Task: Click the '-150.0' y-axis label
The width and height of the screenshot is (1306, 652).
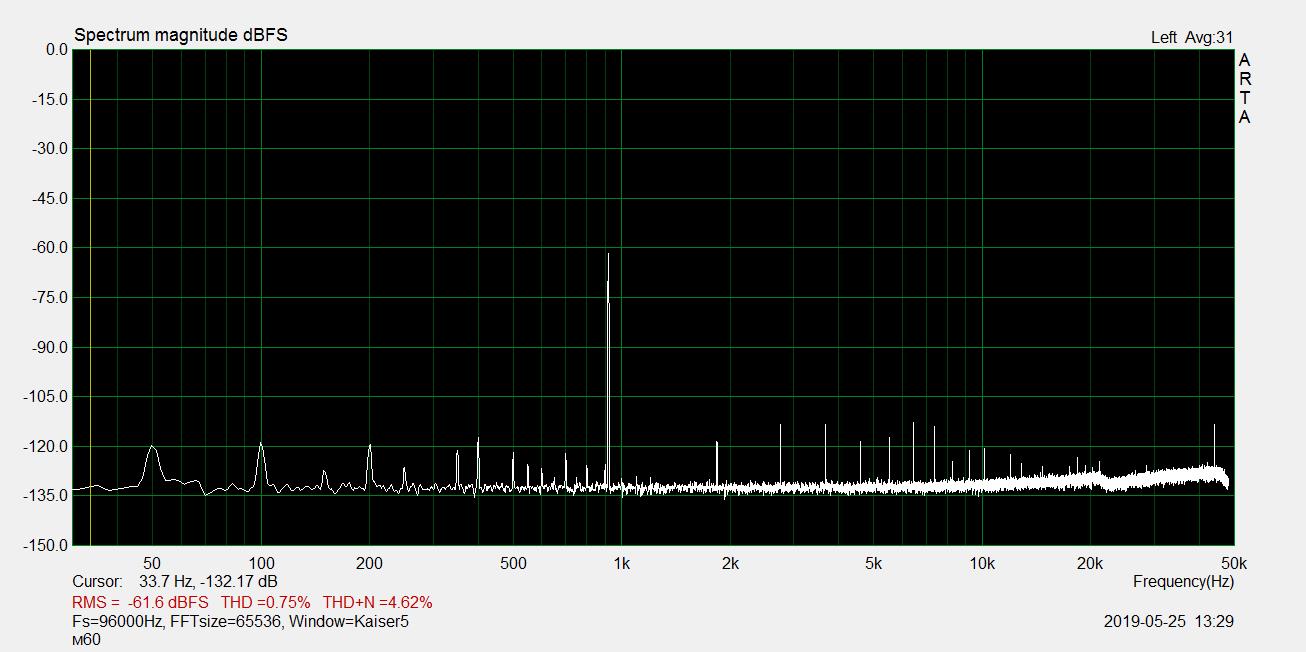Action: tap(45, 546)
